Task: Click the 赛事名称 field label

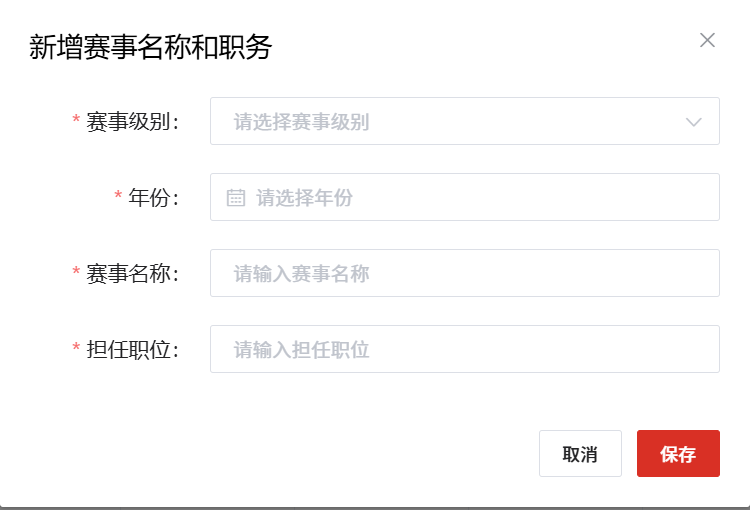Action: 132,274
